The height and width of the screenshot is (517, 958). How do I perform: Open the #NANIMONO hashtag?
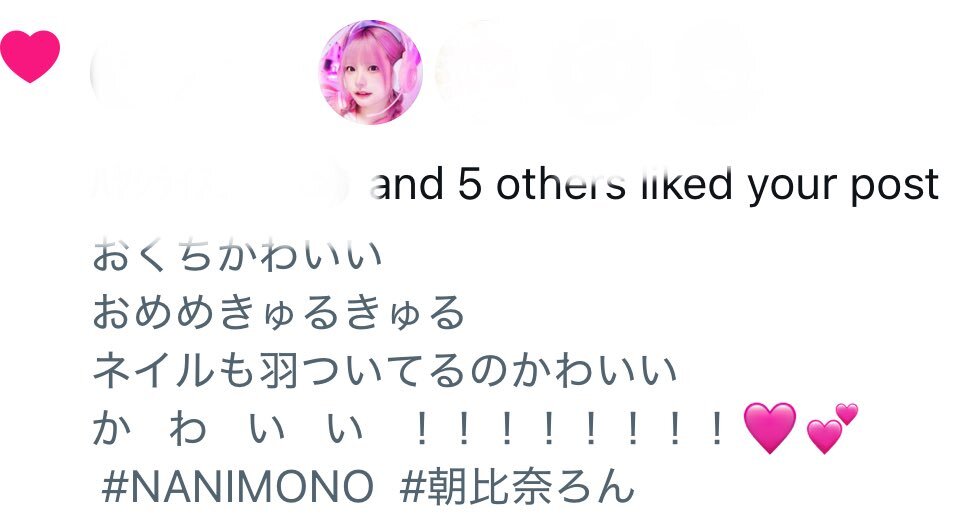coord(237,487)
